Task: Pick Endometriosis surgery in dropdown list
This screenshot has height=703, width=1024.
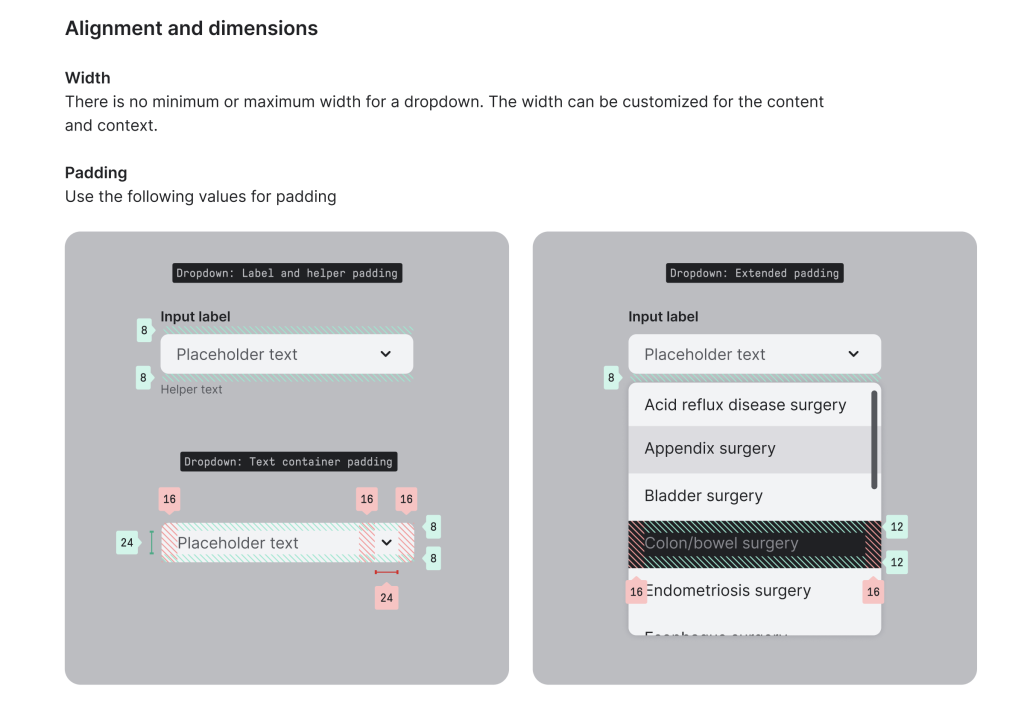Action: click(728, 591)
